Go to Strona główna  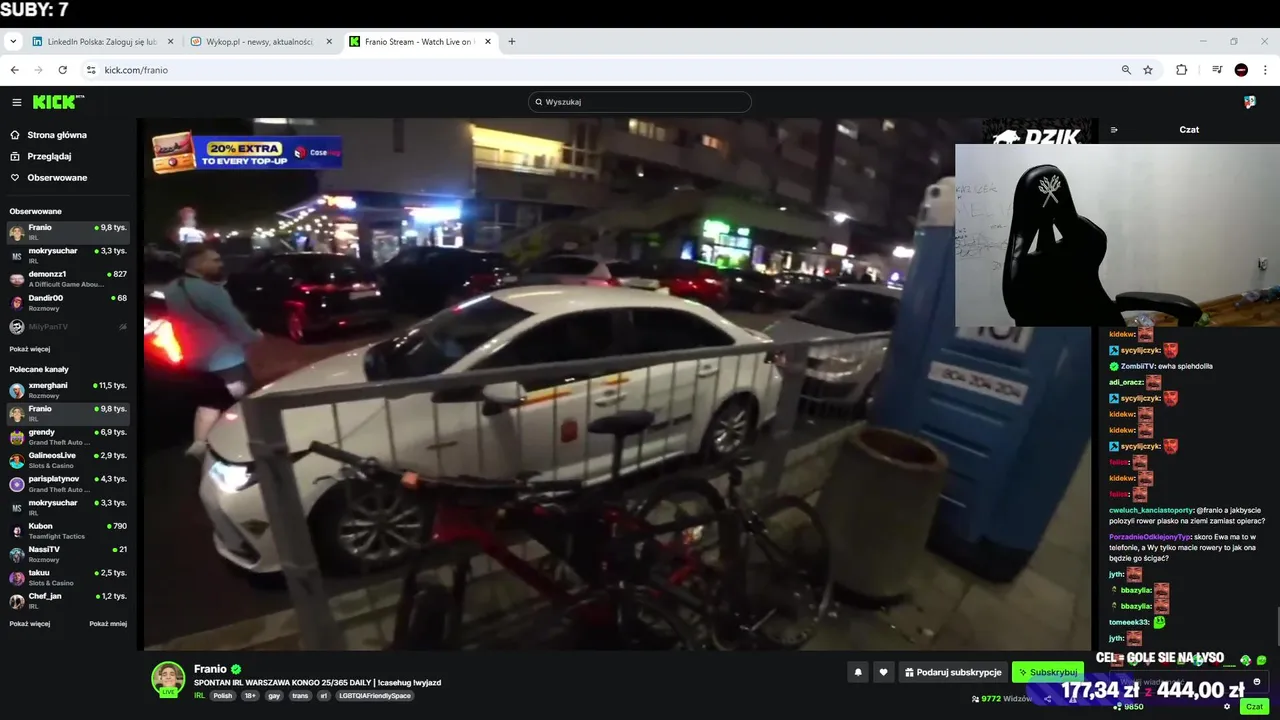point(57,135)
